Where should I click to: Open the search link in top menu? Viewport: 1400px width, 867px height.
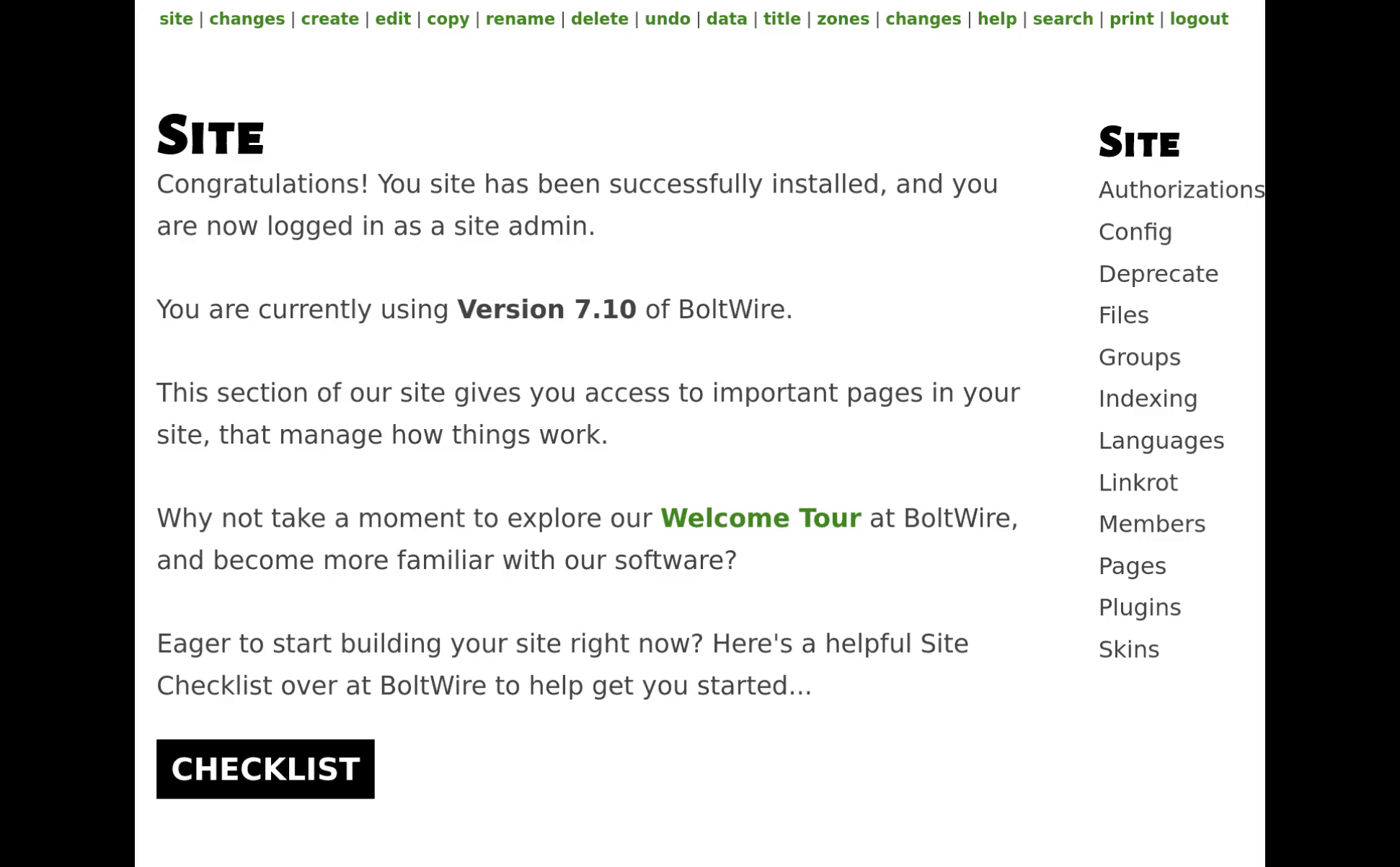[x=1063, y=19]
